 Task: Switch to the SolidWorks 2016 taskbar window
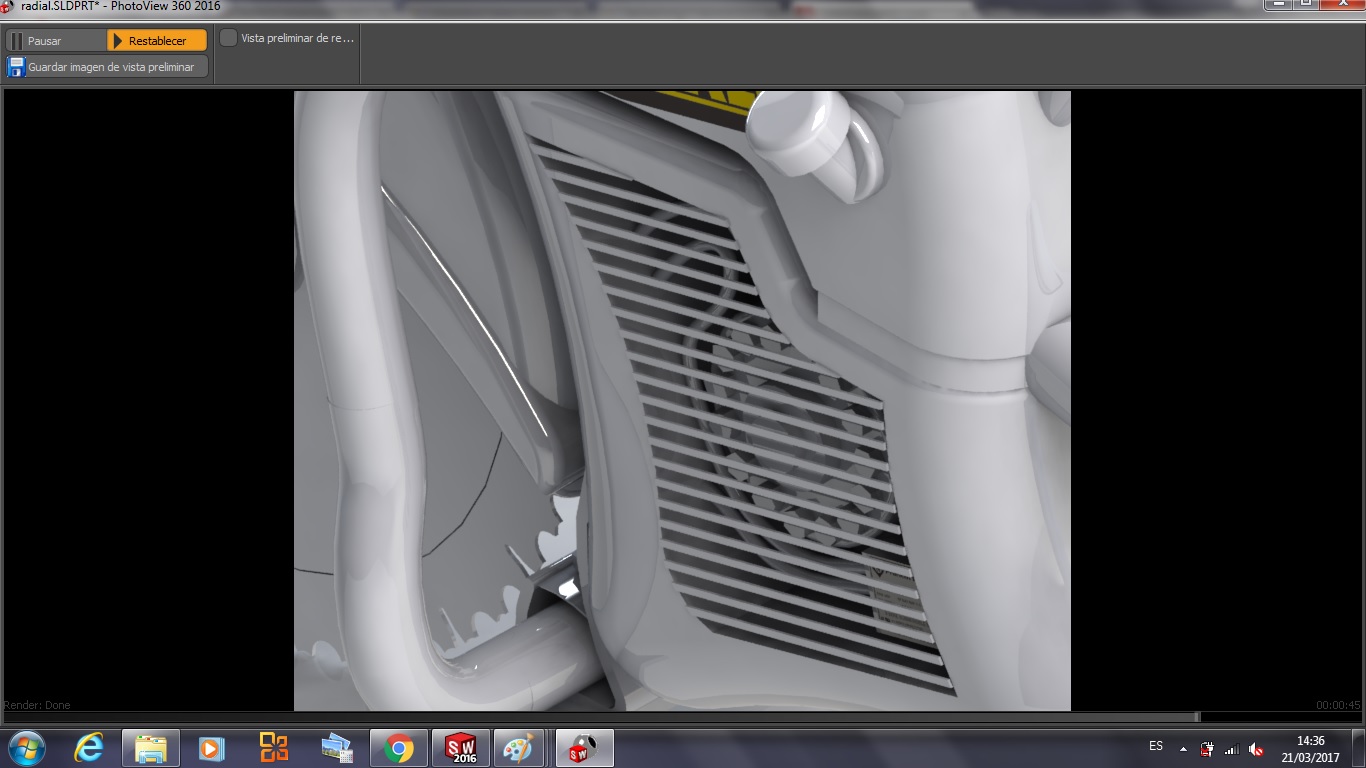[461, 748]
